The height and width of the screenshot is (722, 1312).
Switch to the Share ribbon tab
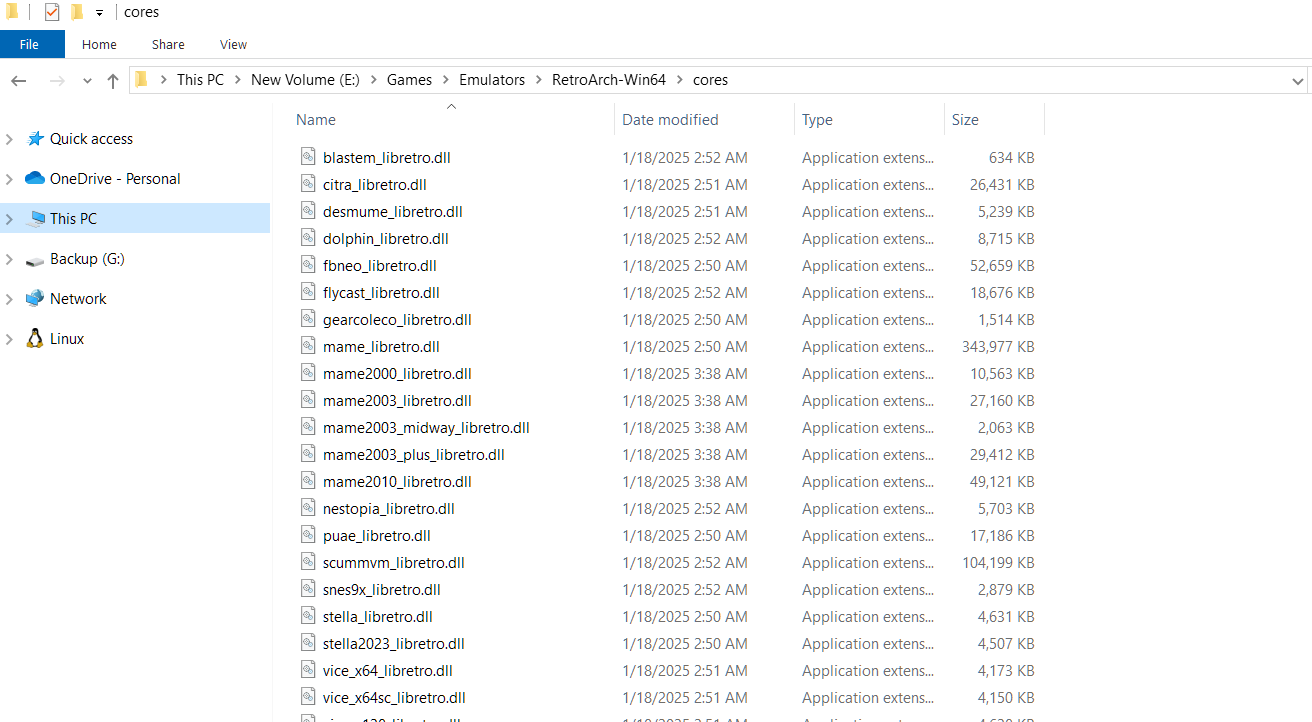168,44
